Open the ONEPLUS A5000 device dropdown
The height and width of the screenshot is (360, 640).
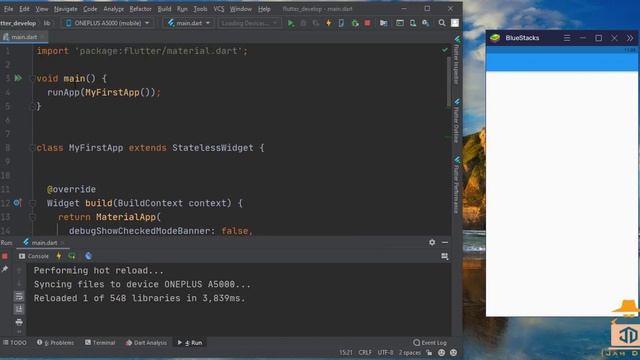[x=108, y=23]
